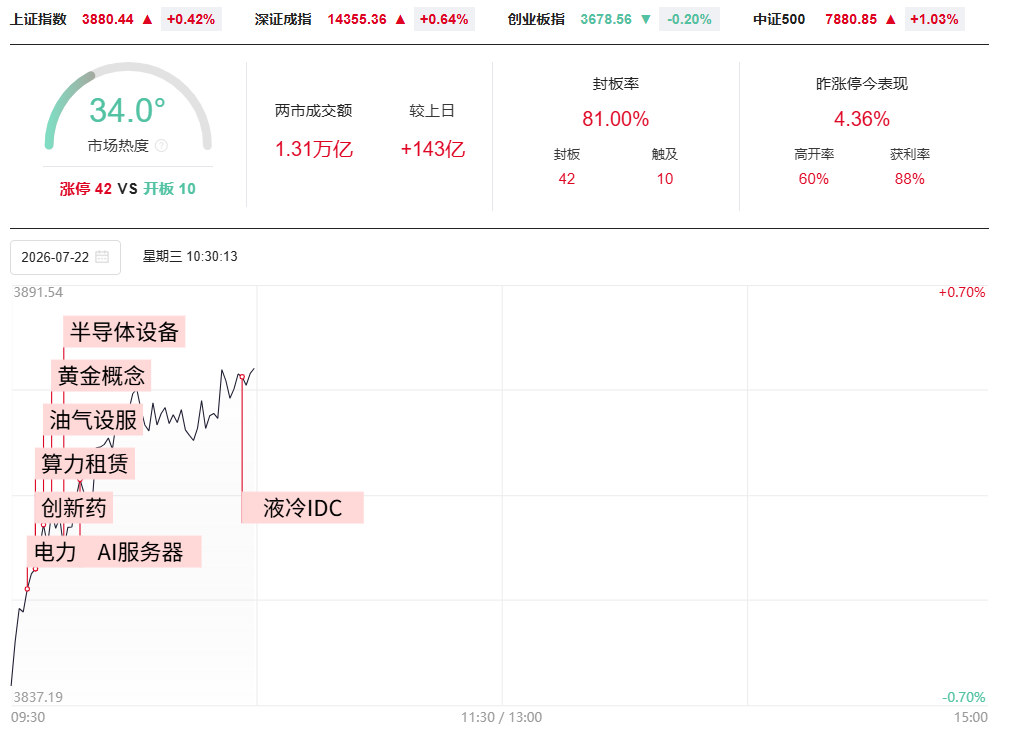Click the 电力 sector label

[x=55, y=552]
